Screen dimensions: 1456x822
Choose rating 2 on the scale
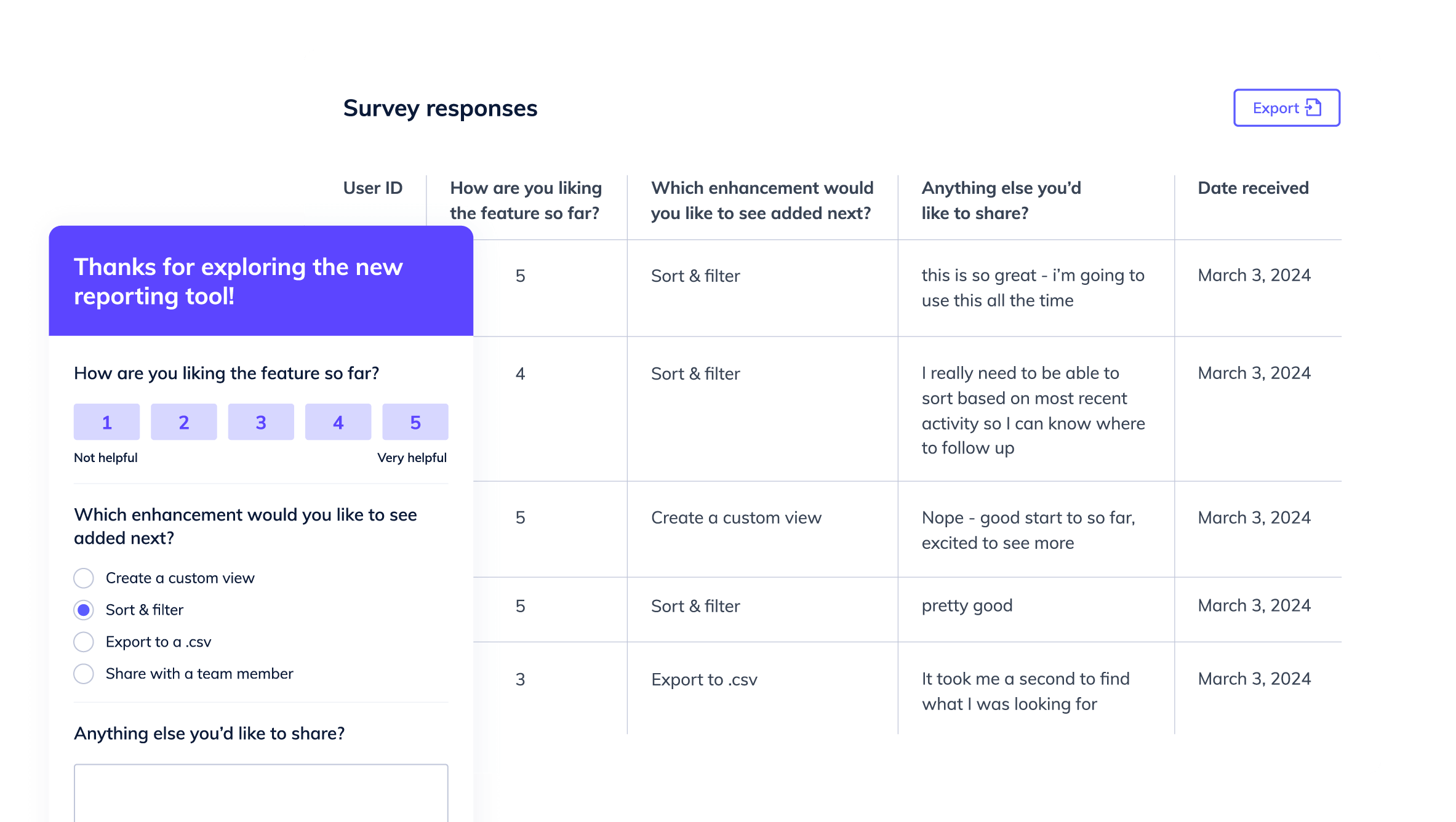184,422
